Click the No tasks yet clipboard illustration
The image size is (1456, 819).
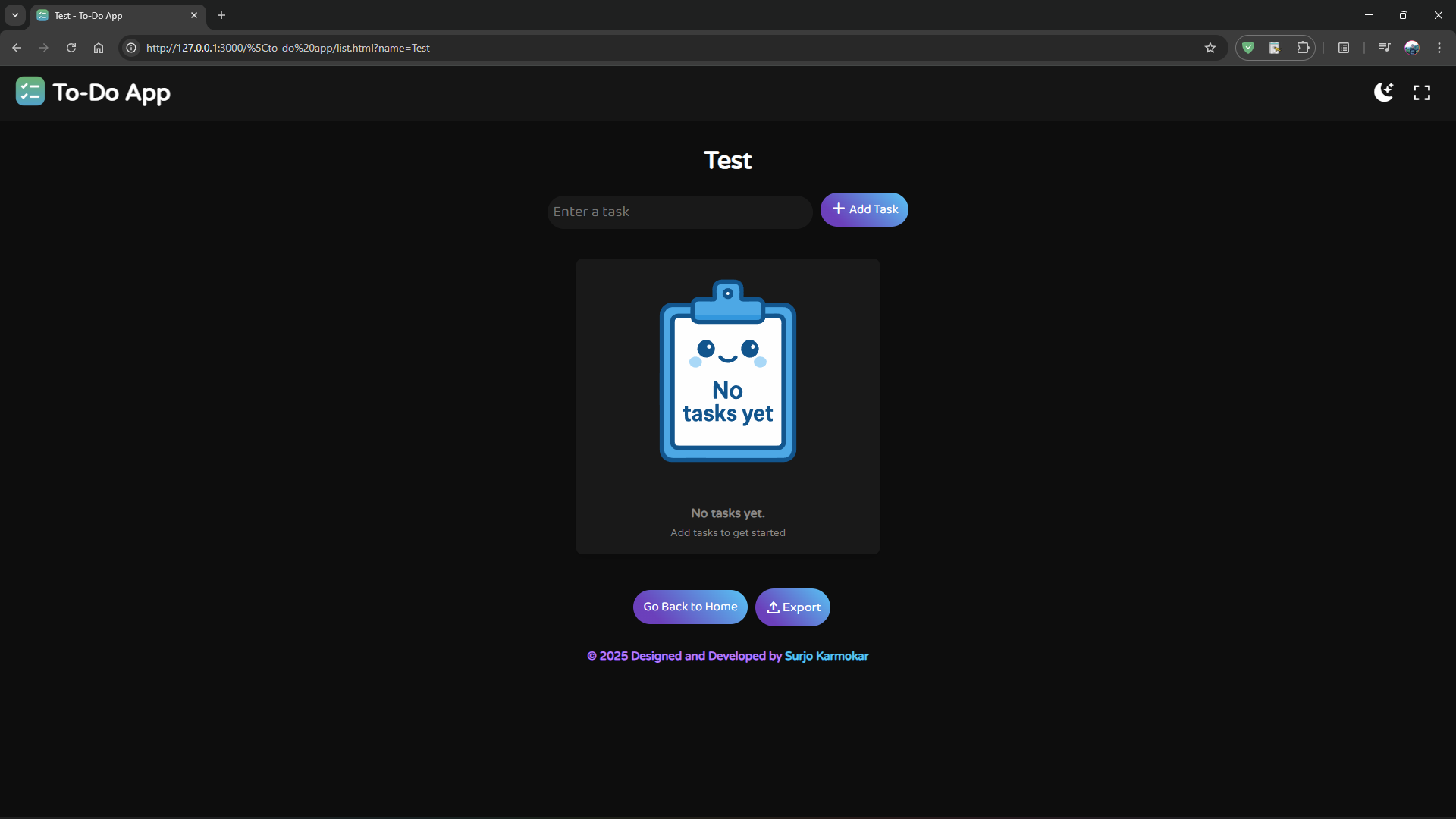727,372
